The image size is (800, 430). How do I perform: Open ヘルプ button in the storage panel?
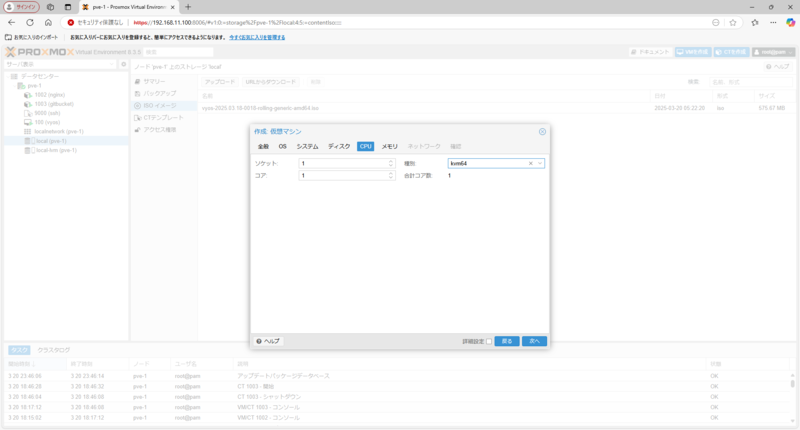point(777,67)
